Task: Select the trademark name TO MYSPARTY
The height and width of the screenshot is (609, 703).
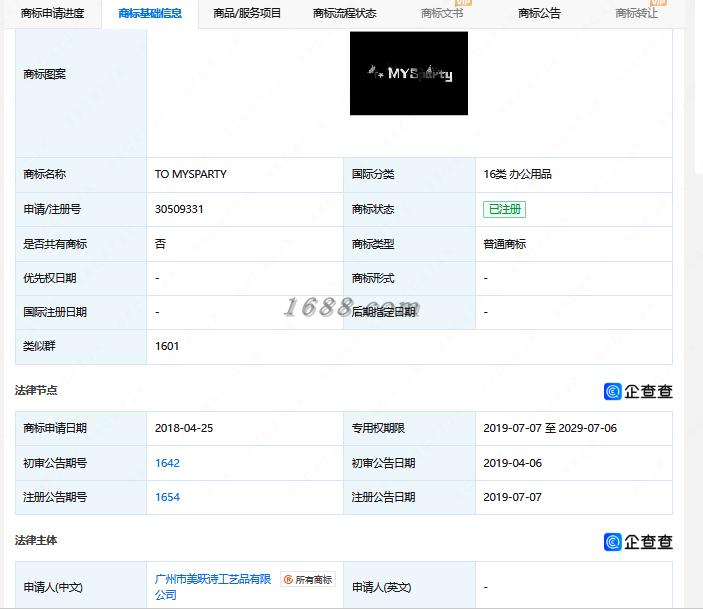Action: coord(191,174)
